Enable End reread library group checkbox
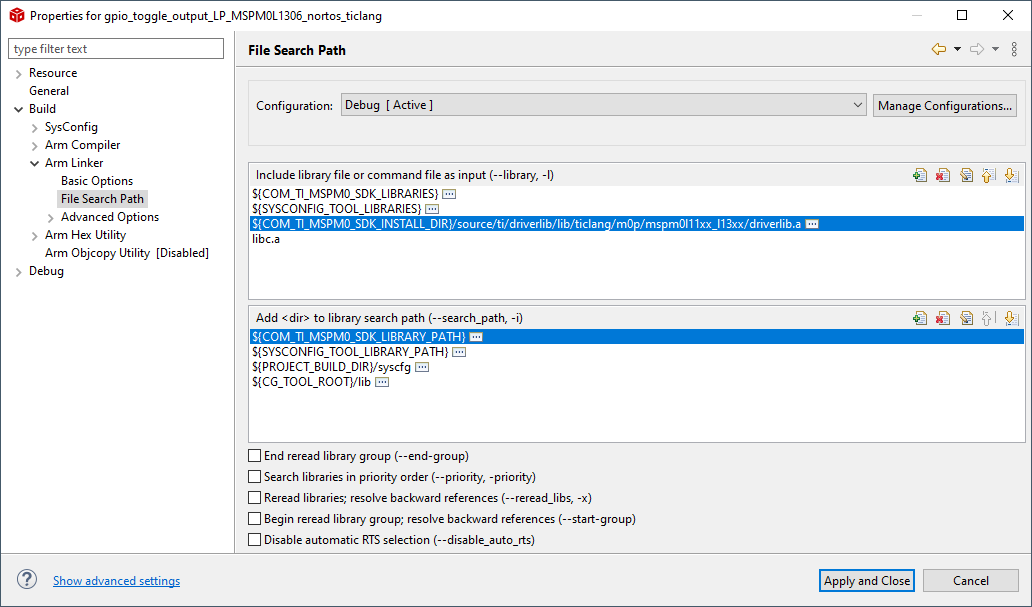 [254, 456]
